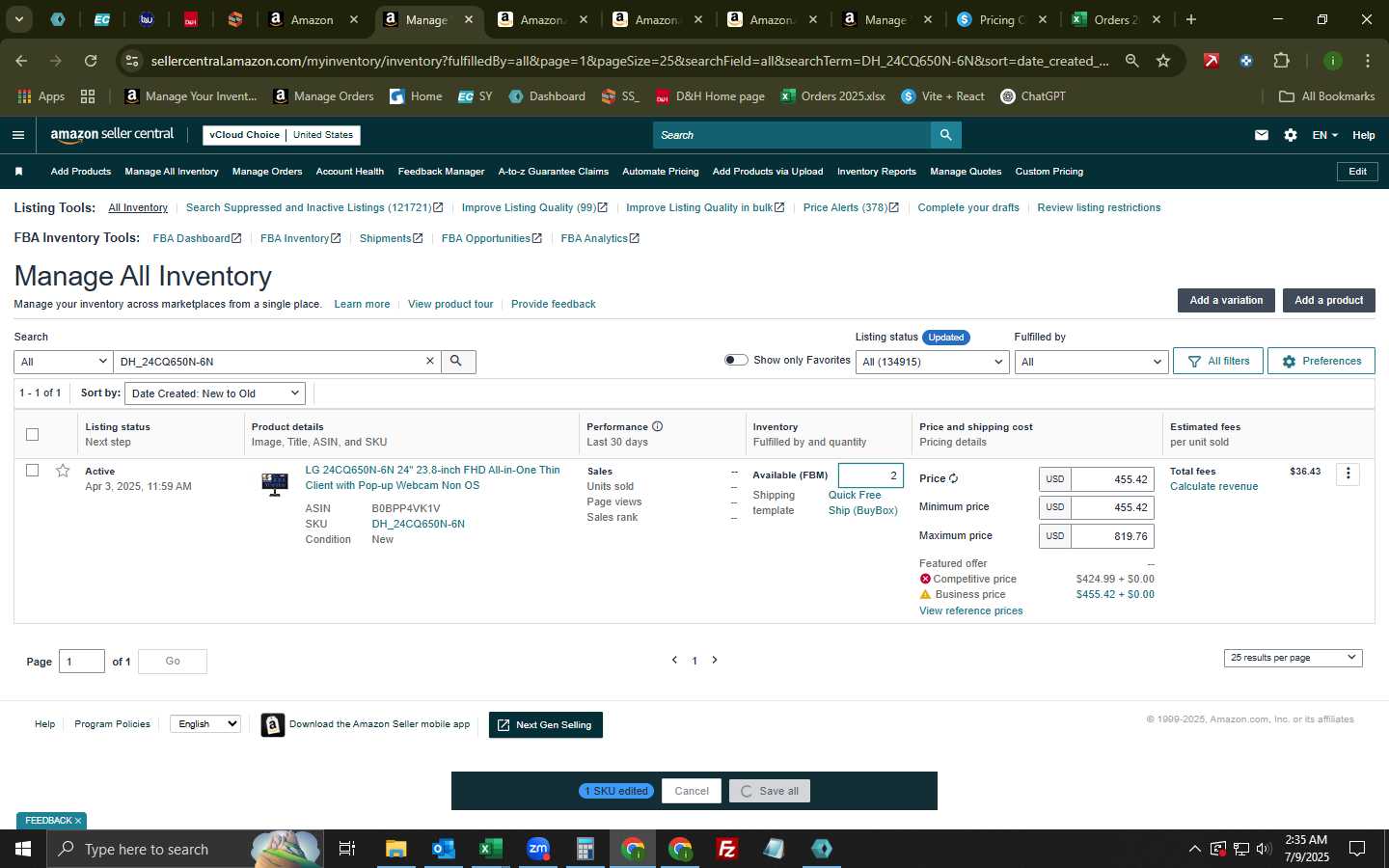Image resolution: width=1389 pixels, height=868 pixels.
Task: Click the Amazon Seller Central logo
Action: point(112,135)
